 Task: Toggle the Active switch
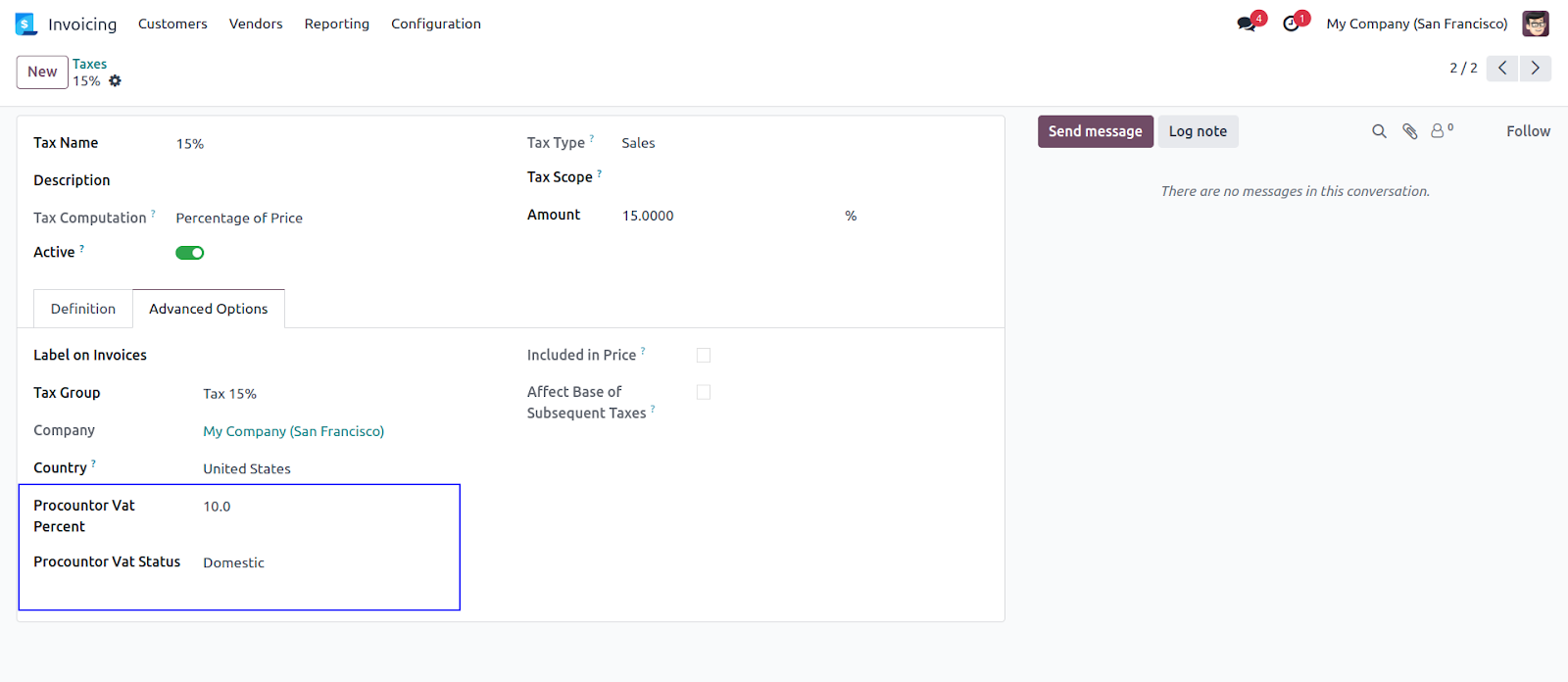pyautogui.click(x=190, y=253)
